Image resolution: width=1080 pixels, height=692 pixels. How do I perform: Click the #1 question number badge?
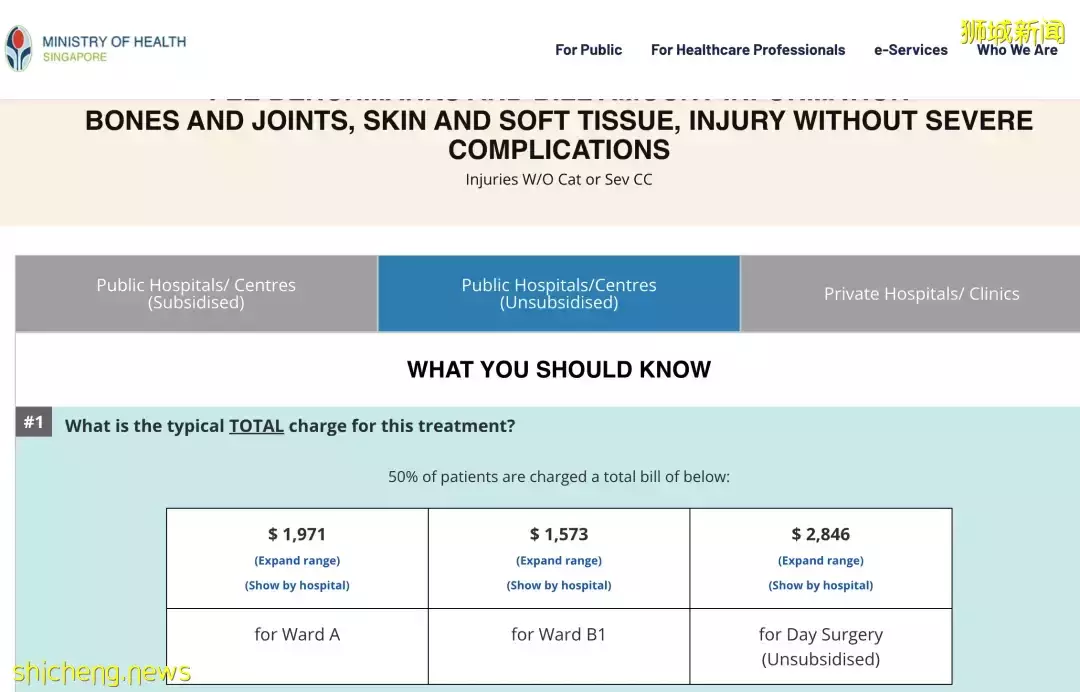click(x=34, y=423)
